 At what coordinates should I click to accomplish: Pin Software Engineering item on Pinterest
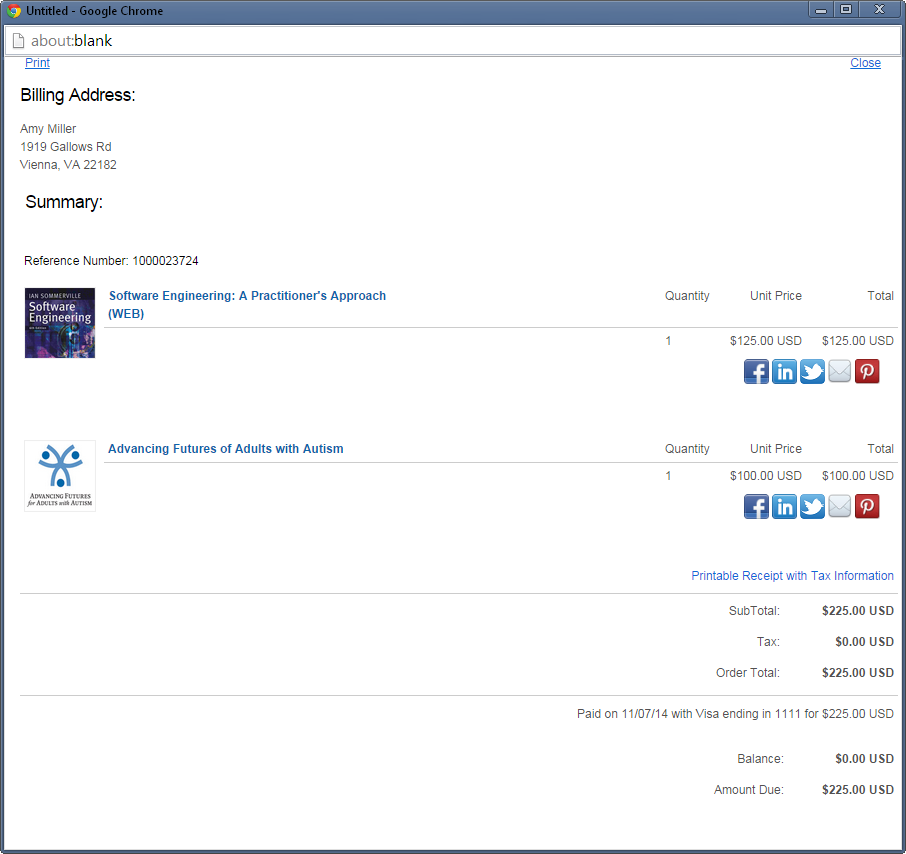click(x=867, y=372)
